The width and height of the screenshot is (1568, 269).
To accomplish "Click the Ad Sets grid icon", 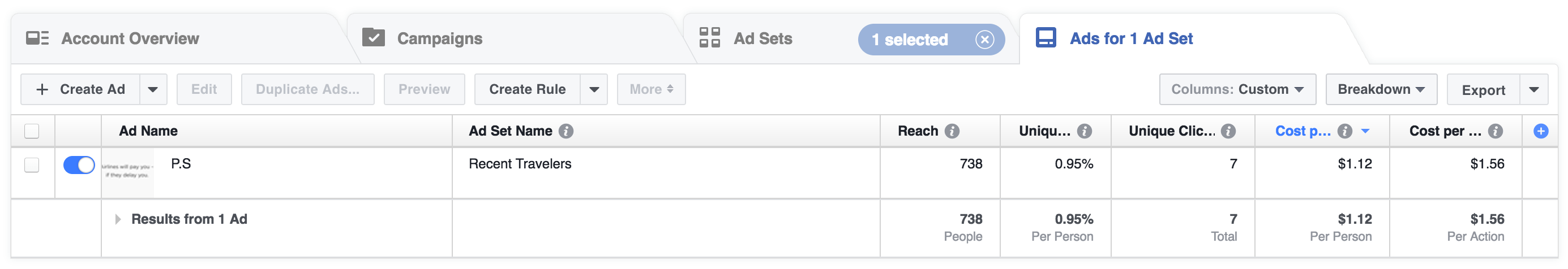I will click(x=710, y=38).
